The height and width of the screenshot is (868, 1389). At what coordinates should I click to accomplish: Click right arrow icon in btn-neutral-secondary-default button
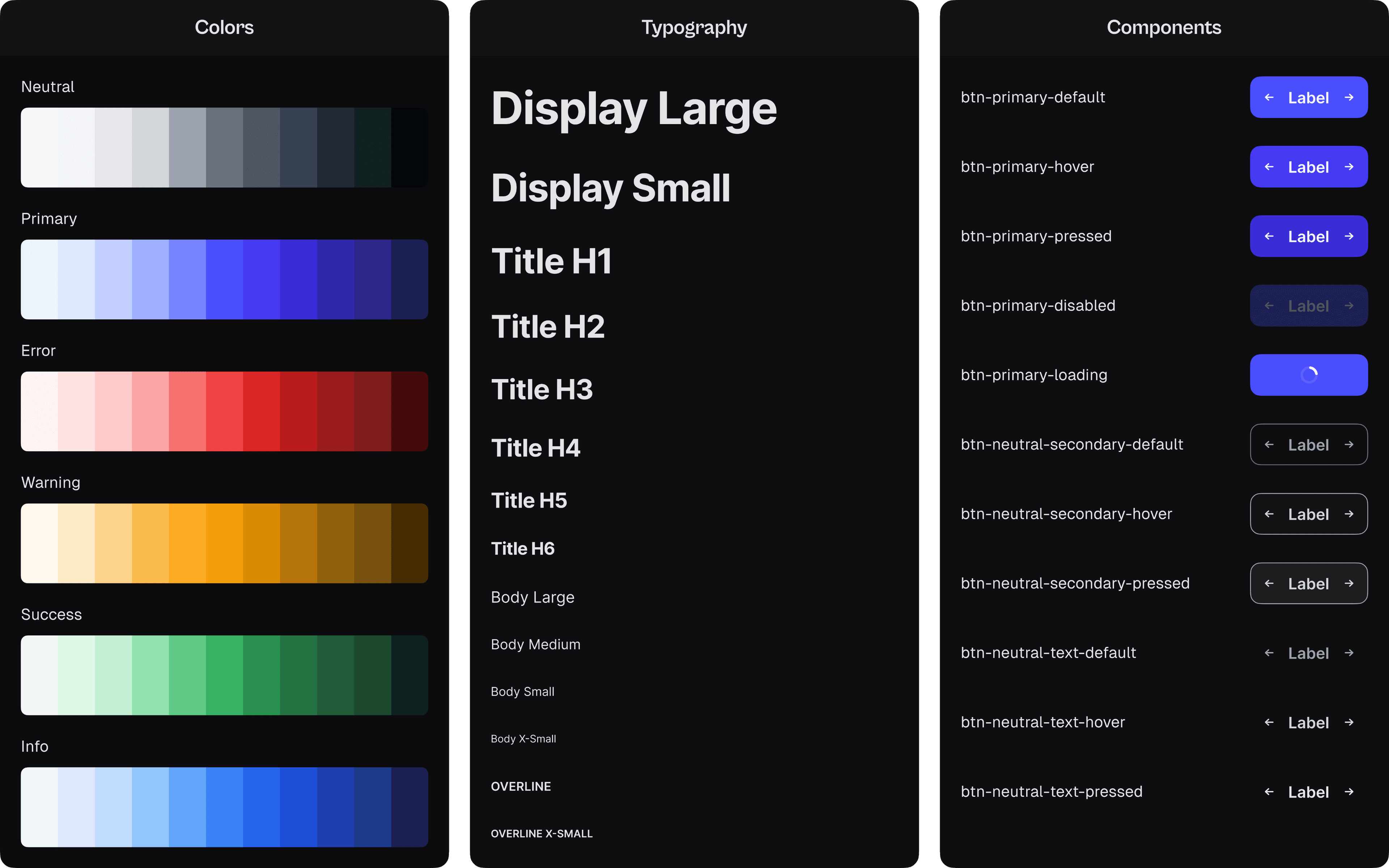coord(1349,445)
